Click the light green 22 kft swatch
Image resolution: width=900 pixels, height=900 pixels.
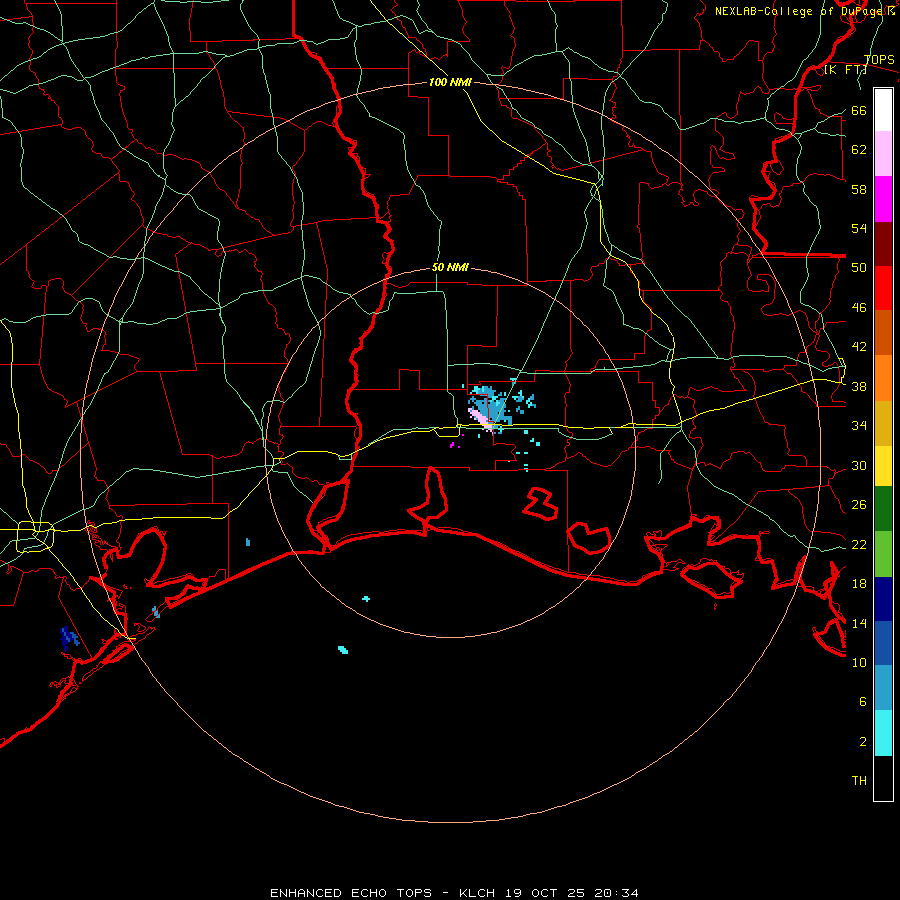[x=883, y=554]
